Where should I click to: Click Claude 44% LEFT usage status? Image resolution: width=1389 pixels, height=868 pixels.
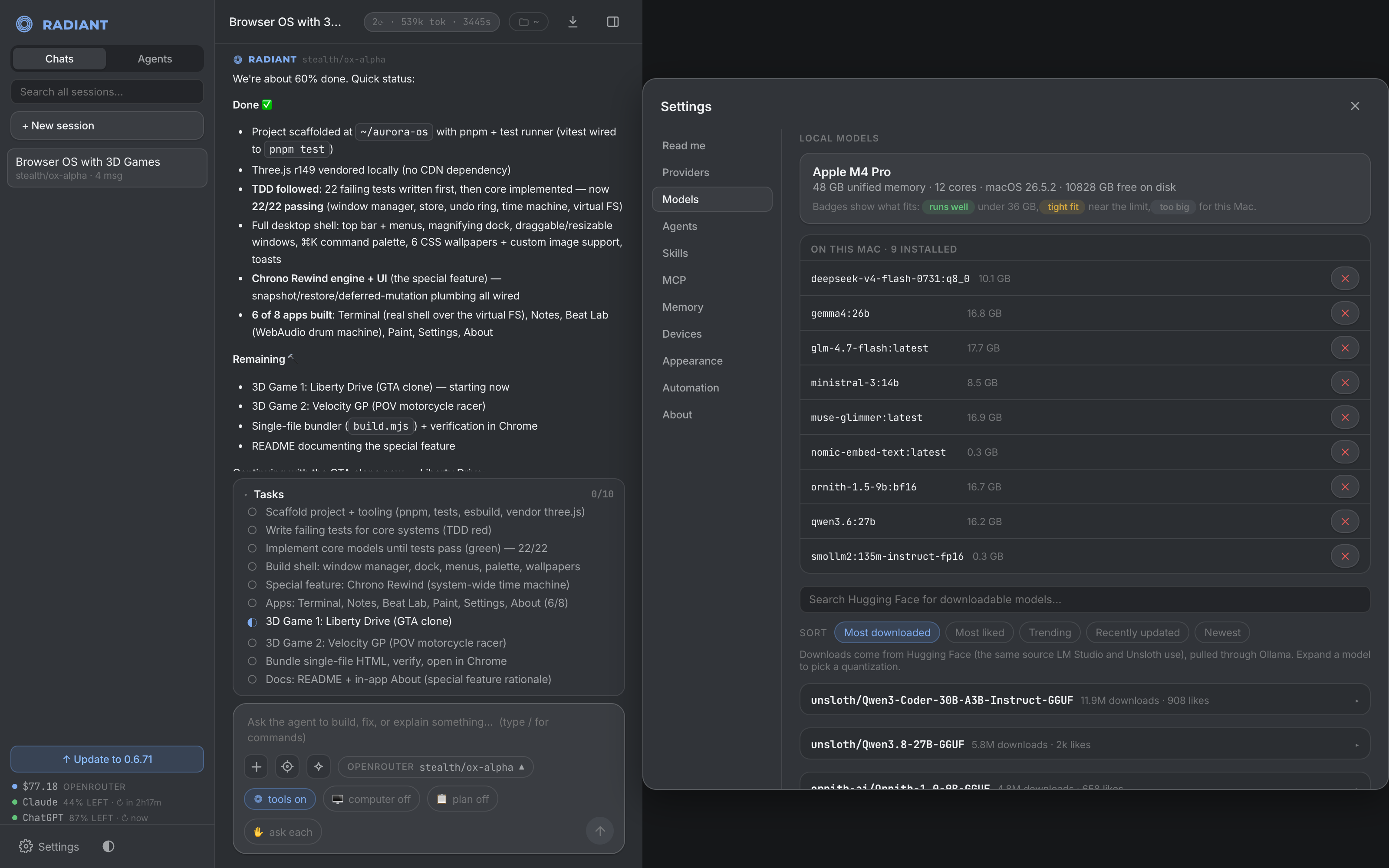[x=87, y=802]
